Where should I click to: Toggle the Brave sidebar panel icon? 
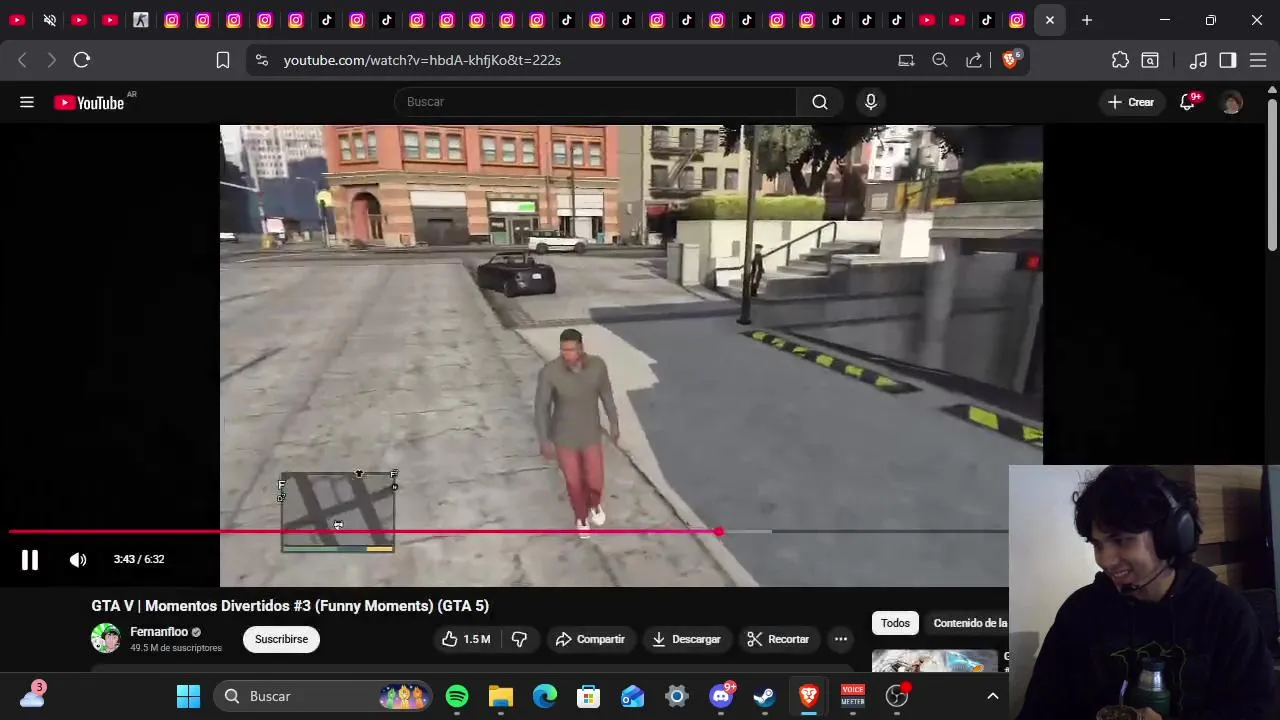tap(1228, 60)
